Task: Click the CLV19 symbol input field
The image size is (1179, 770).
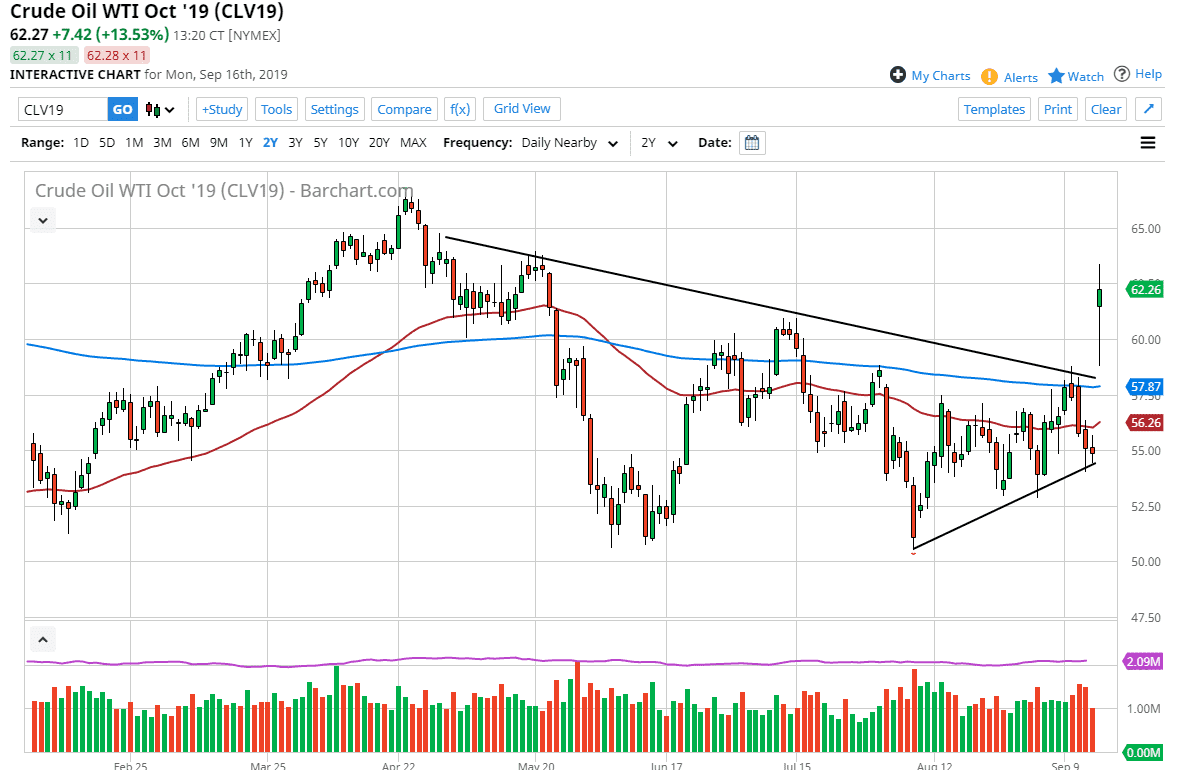Action: [60, 108]
